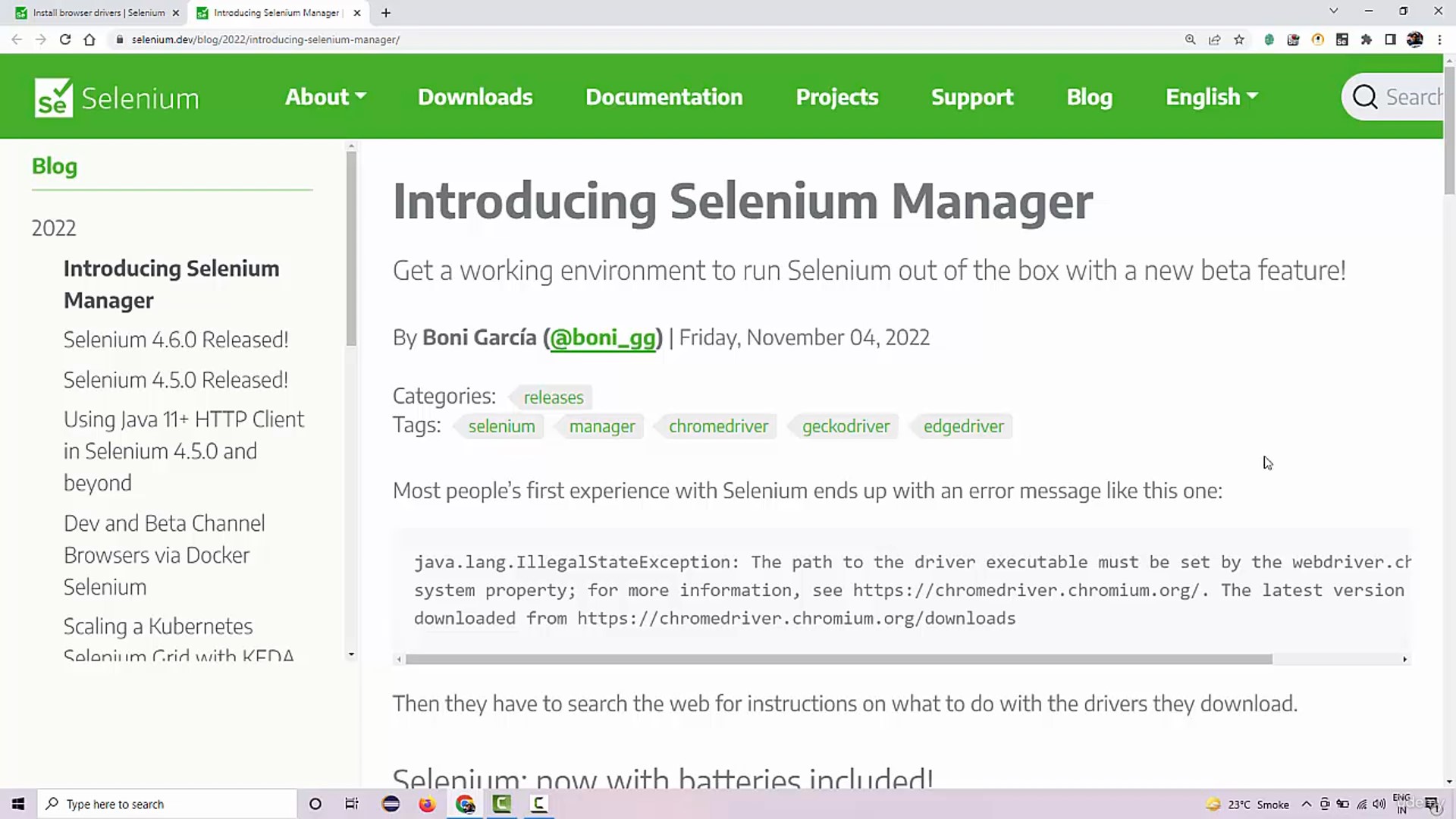Viewport: 1456px width, 819px height.
Task: Click the search magnifier icon in navbar
Action: point(1365,97)
